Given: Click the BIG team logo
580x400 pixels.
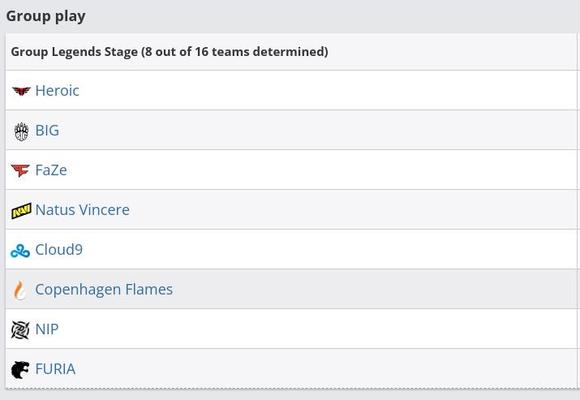Looking at the screenshot, I should coord(21,132).
